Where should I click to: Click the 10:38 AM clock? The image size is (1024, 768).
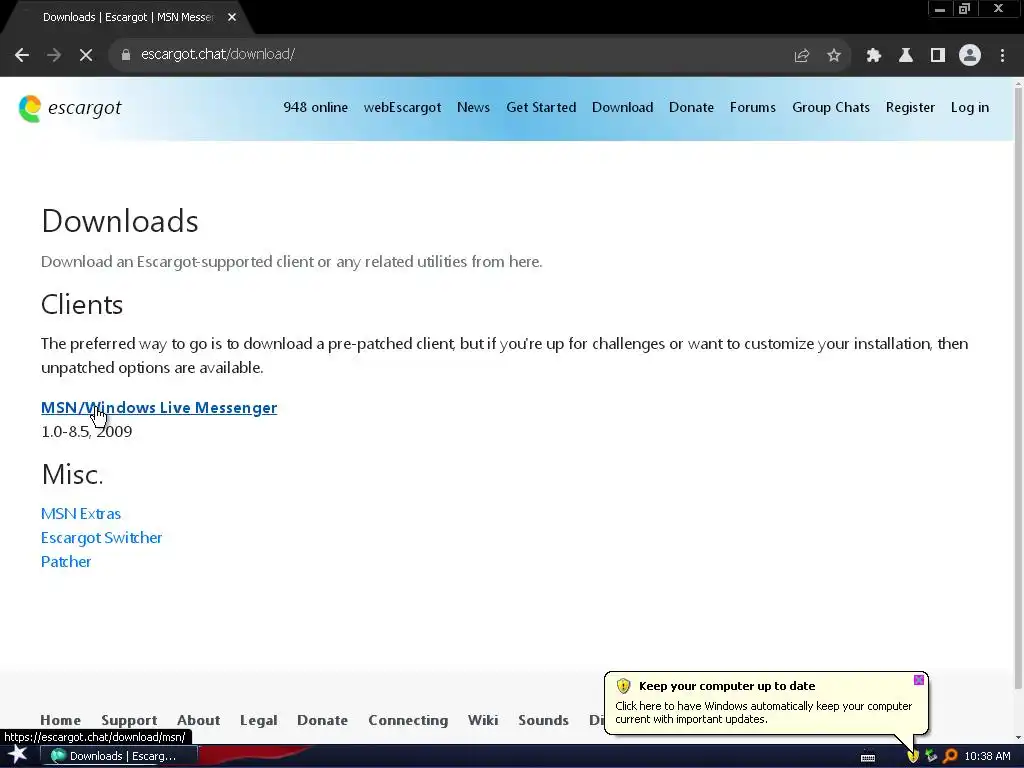click(987, 756)
